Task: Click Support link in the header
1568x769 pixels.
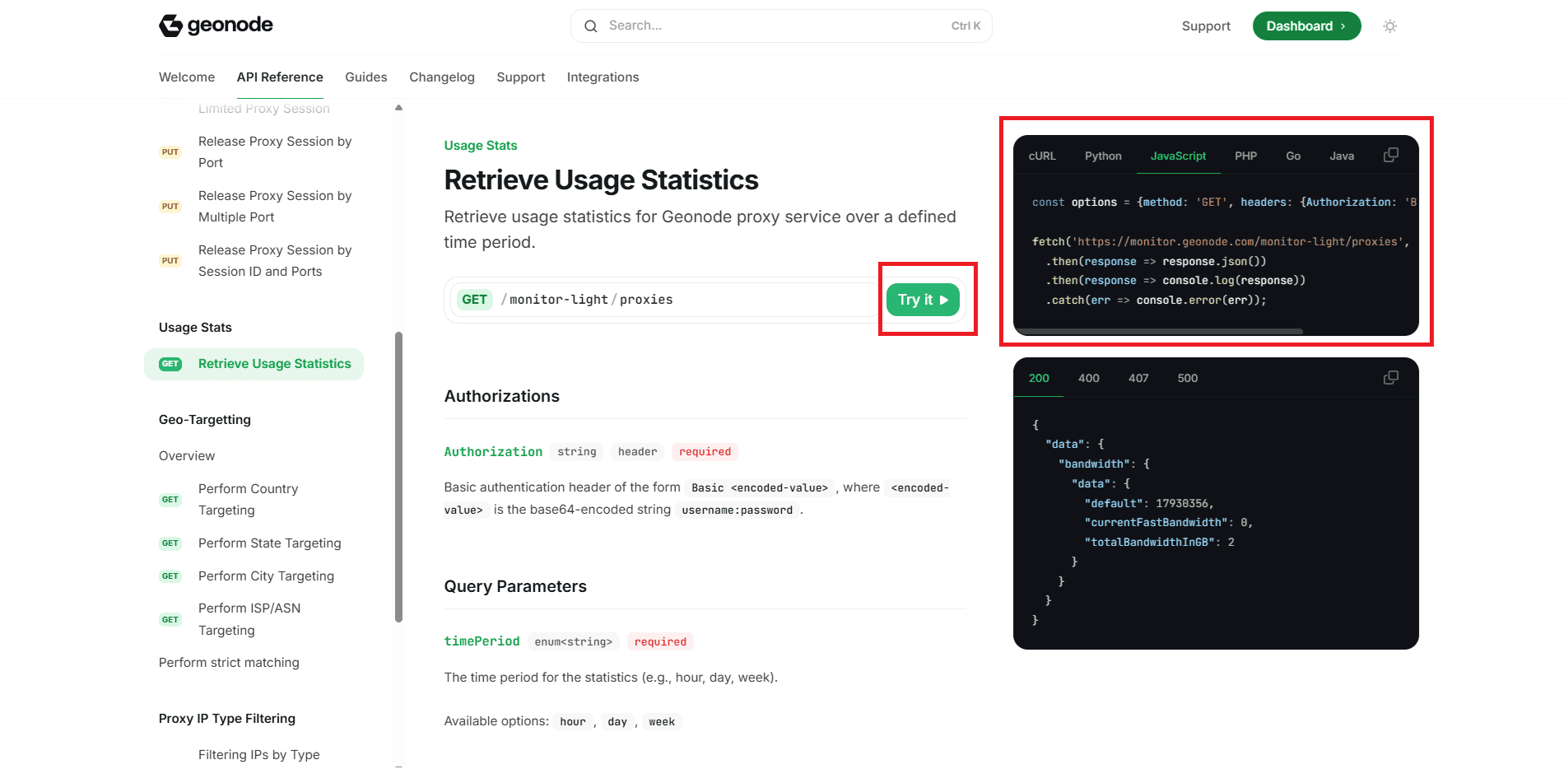Action: pyautogui.click(x=1205, y=26)
